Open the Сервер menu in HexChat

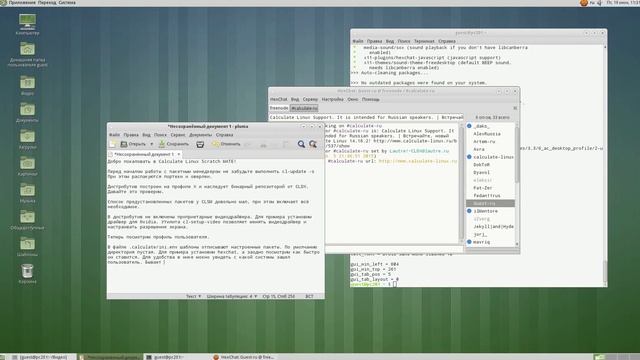click(310, 99)
